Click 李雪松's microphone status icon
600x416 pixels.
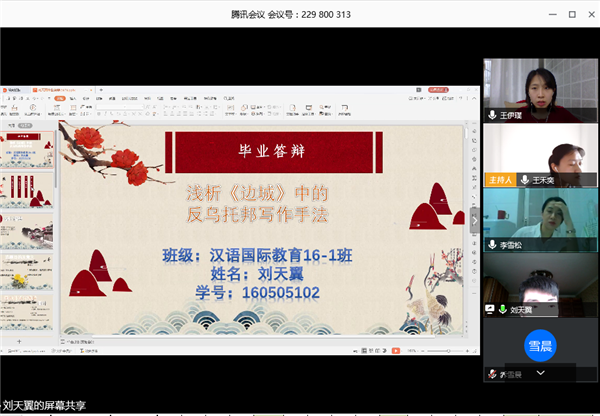click(492, 245)
